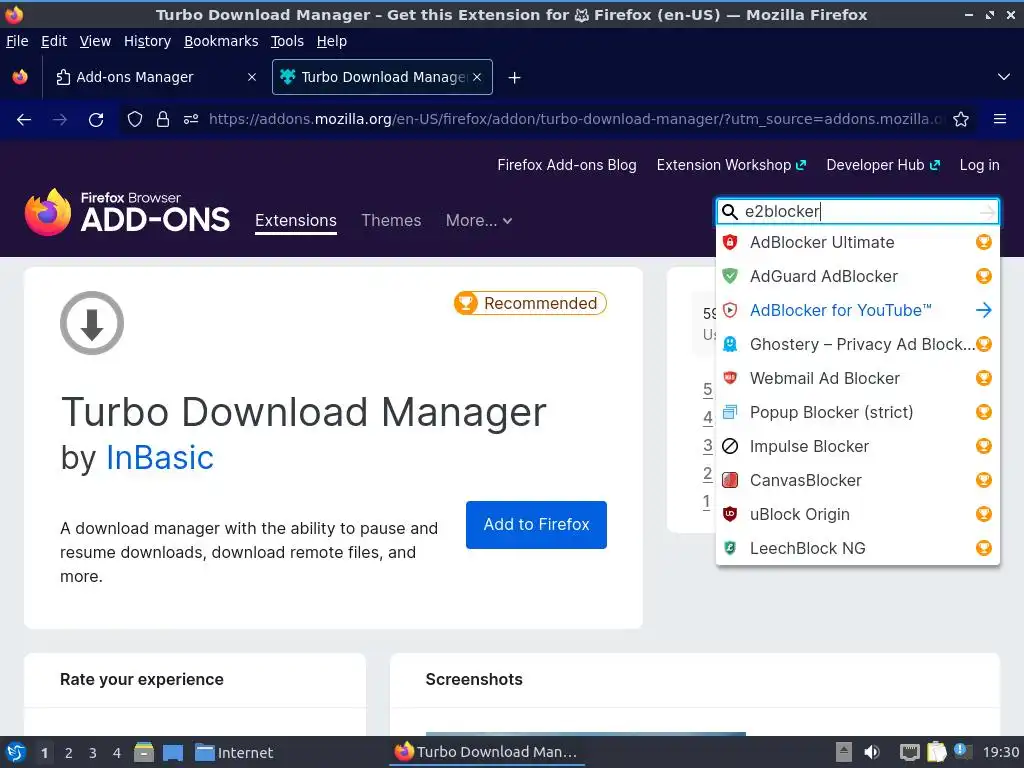This screenshot has height=768, width=1024.
Task: Switch to the Add-ons Manager tab
Action: coord(155,77)
